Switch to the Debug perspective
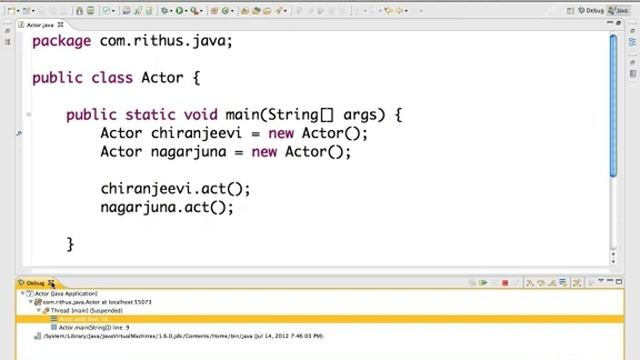 tap(591, 11)
